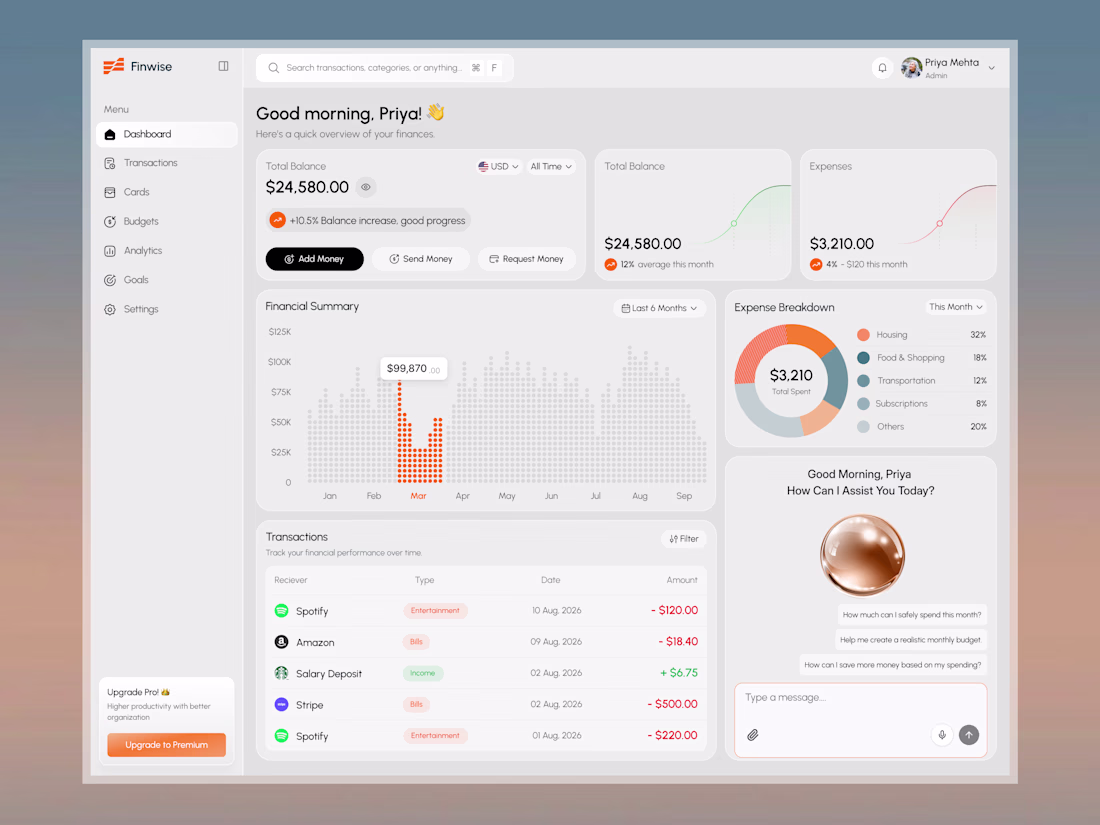This screenshot has width=1100, height=825.
Task: Click the Stripe logo in transactions
Action: point(281,704)
